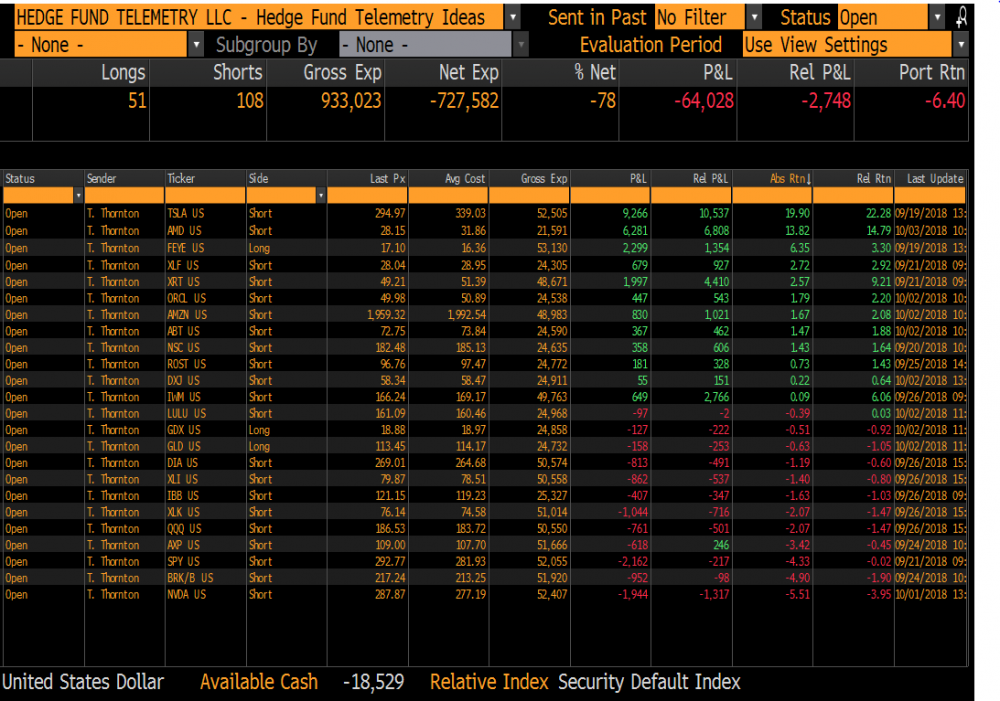Click the GLD US ticker

point(184,446)
